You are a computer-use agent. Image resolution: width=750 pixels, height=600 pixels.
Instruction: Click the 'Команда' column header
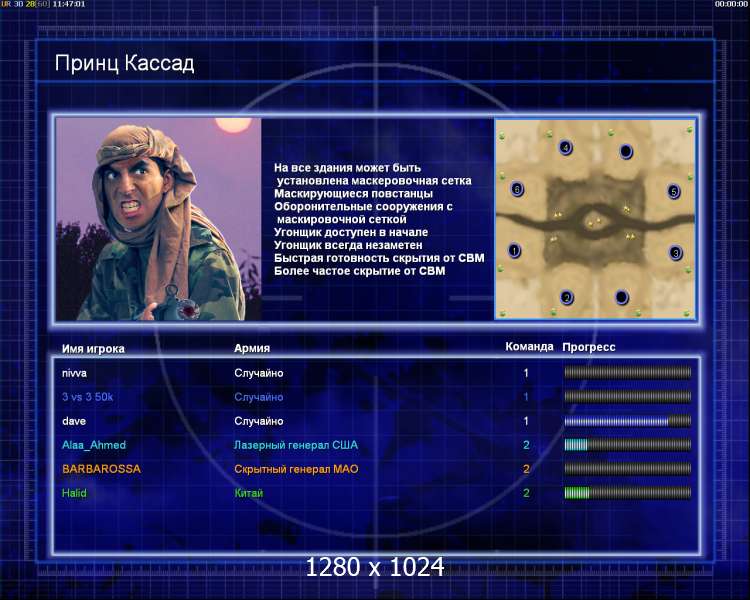[529, 346]
